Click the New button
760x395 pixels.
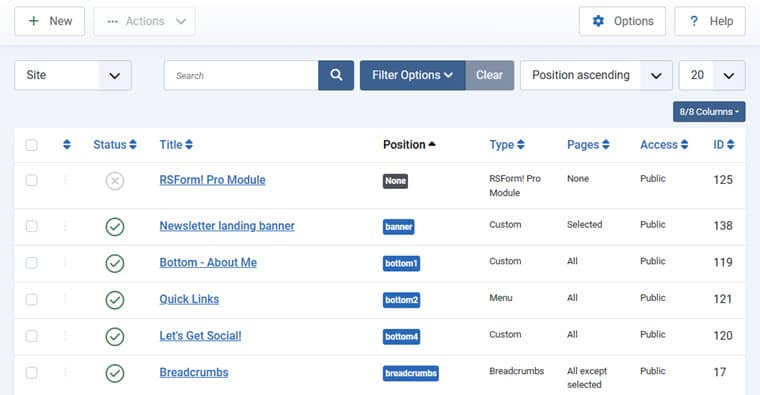tap(49, 21)
